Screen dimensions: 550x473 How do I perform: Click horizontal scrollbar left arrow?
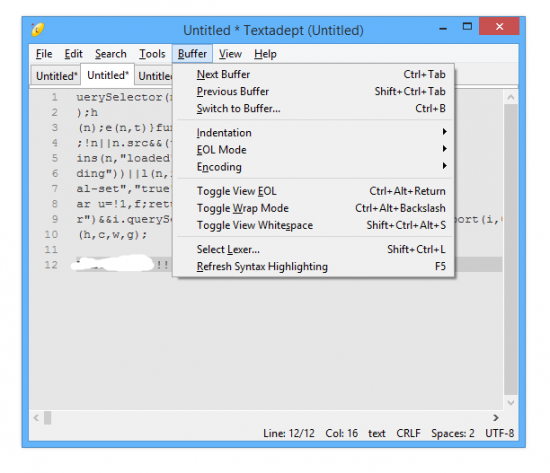point(36,418)
